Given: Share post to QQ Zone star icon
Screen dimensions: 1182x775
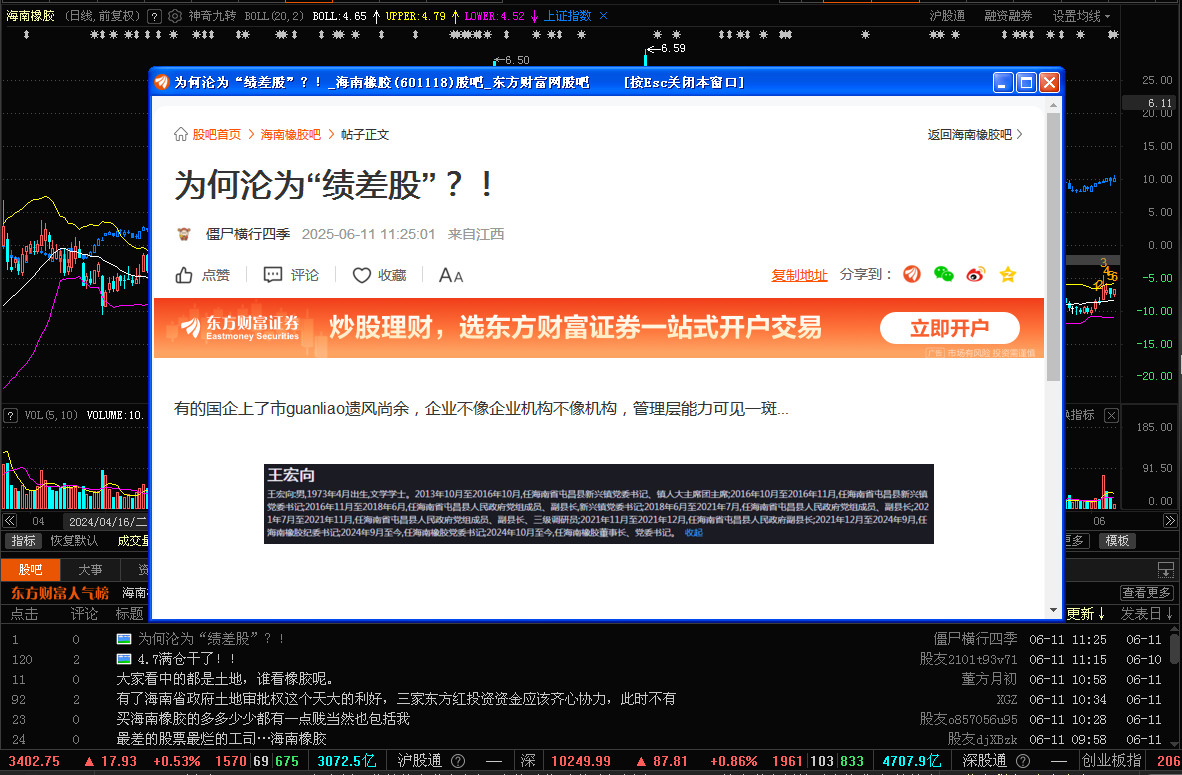Looking at the screenshot, I should point(1008,274).
